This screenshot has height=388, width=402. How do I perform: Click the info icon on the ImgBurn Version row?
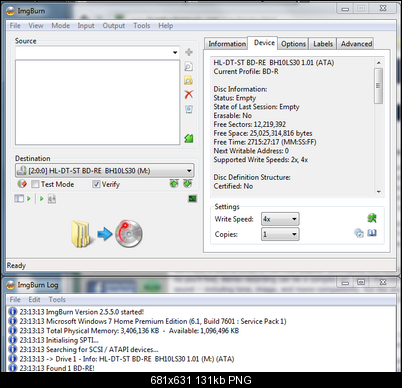pyautogui.click(x=13, y=312)
